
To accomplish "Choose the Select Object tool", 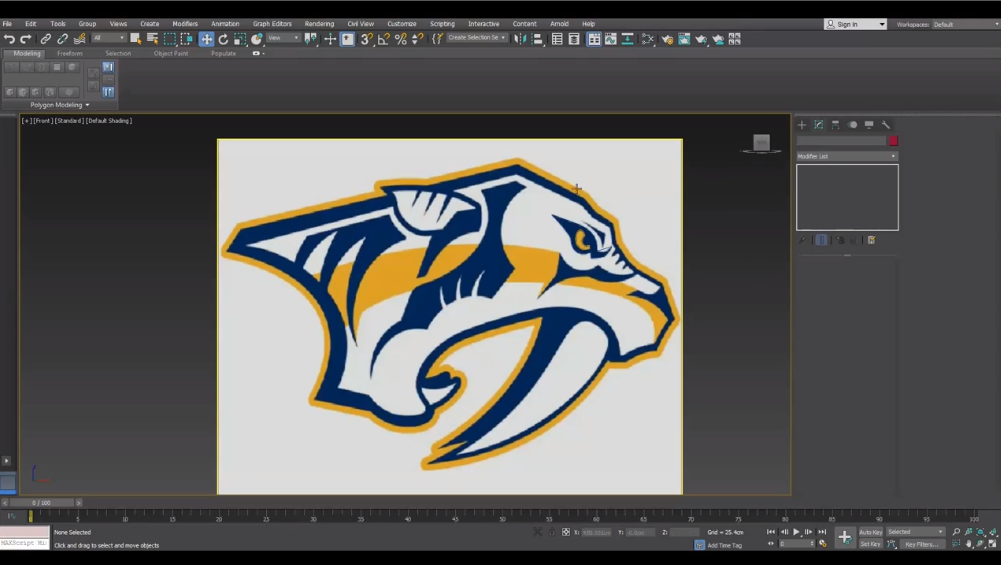I will [x=135, y=39].
